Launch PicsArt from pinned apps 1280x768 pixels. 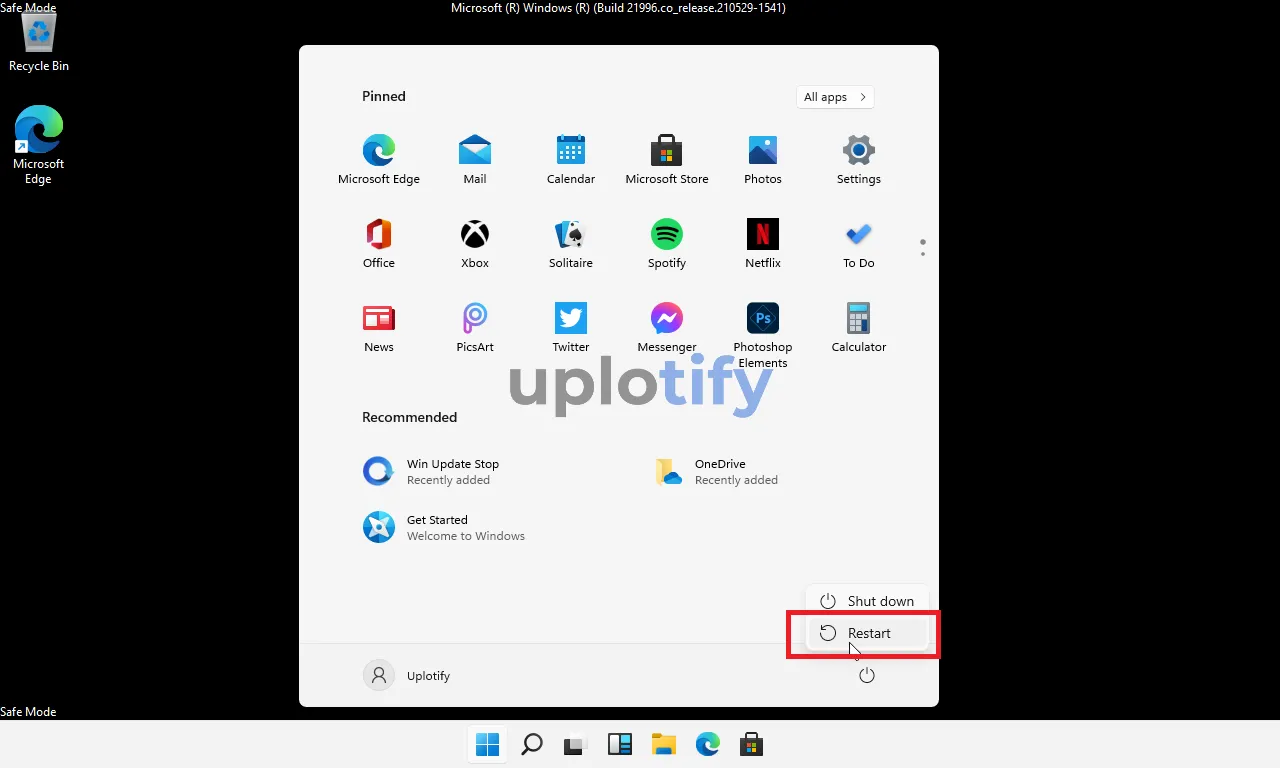pos(475,328)
